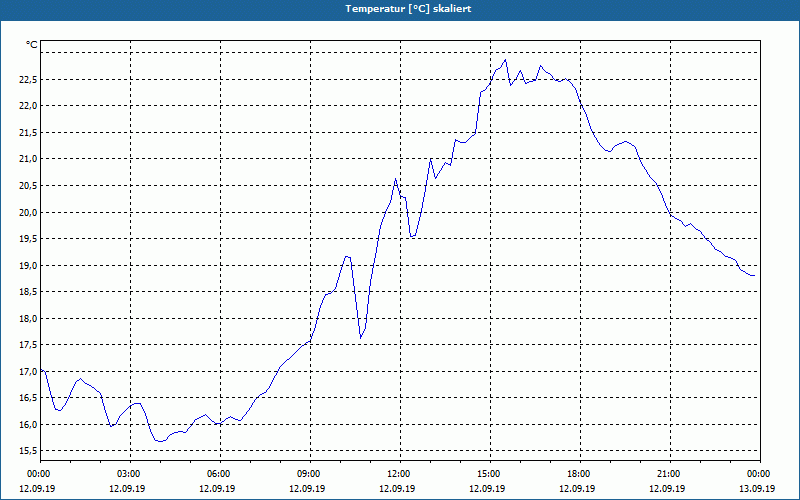Image resolution: width=800 pixels, height=500 pixels.
Task: Click the y-axis value '16,0'
Action: 29,424
